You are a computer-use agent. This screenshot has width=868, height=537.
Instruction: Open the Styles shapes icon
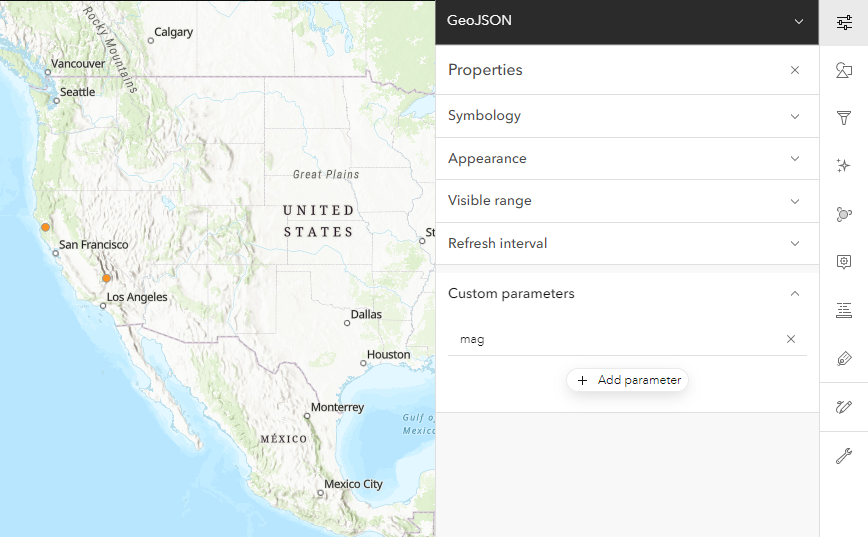(x=844, y=70)
